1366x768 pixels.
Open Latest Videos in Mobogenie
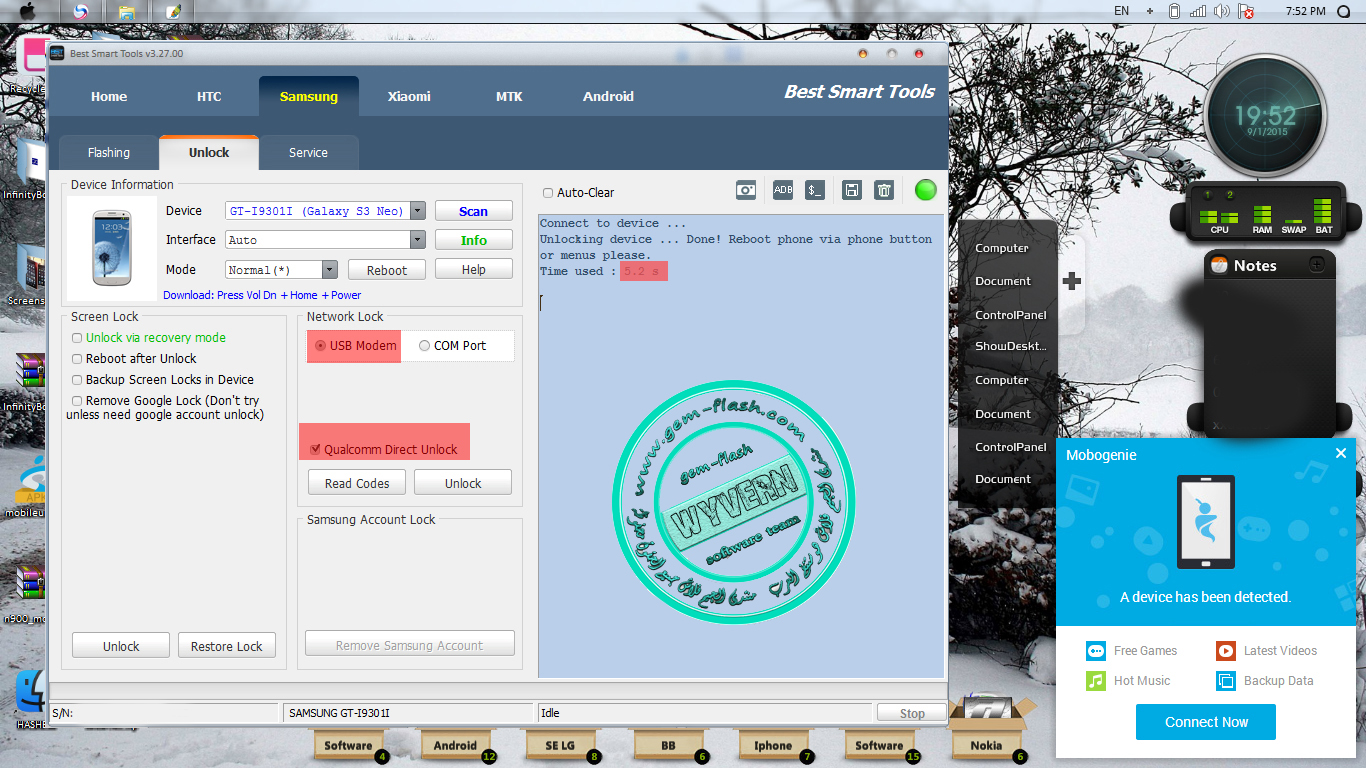(1267, 651)
